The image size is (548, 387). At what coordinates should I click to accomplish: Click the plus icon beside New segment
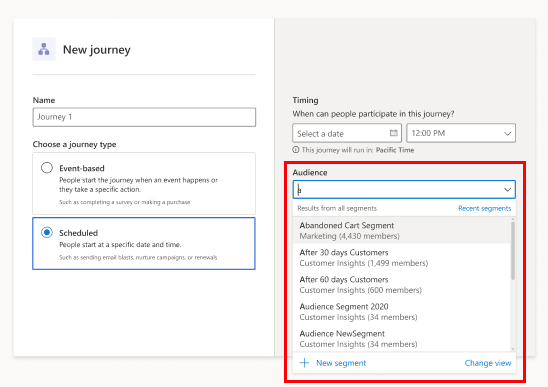tap(304, 363)
